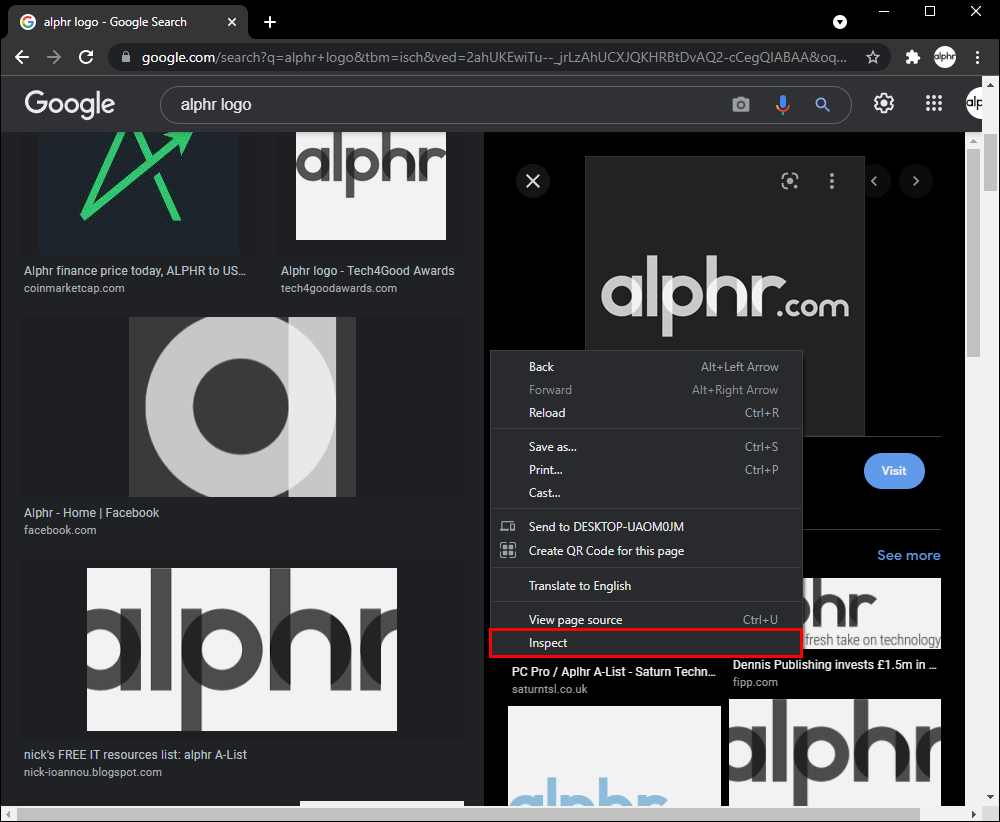Image resolution: width=1000 pixels, height=822 pixels.
Task: Choose Save as... from context menu
Action: pos(646,447)
